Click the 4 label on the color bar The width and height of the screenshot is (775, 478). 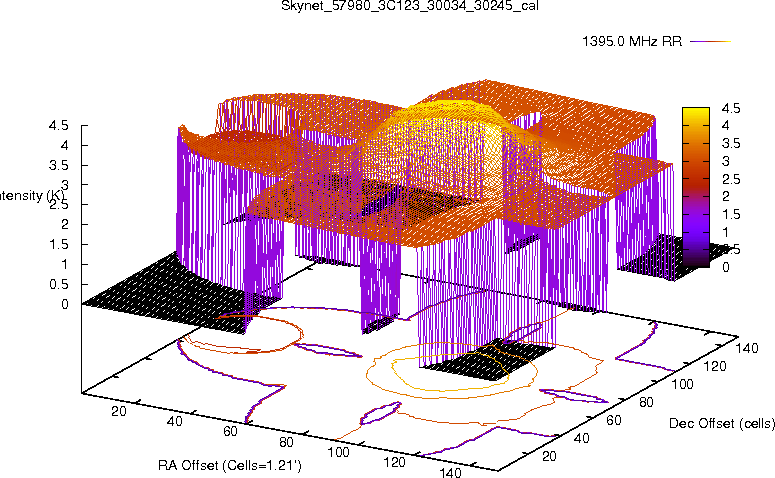tap(725, 126)
